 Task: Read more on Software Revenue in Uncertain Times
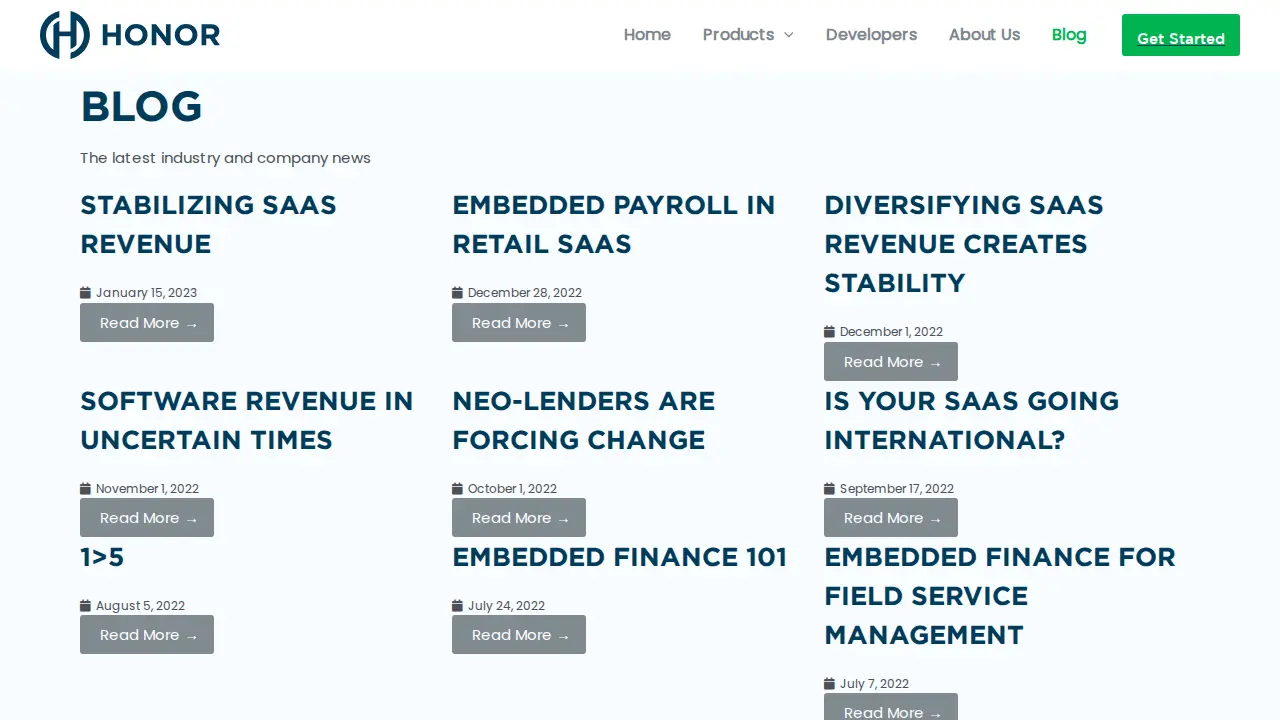[x=147, y=518]
